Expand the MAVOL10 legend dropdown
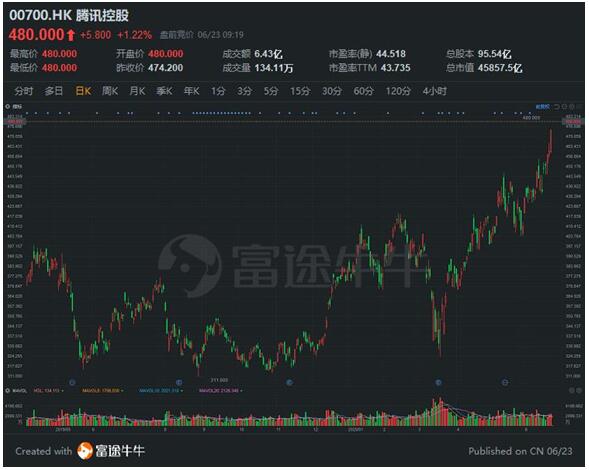Viewport: 589px width, 470px height. pyautogui.click(x=182, y=391)
